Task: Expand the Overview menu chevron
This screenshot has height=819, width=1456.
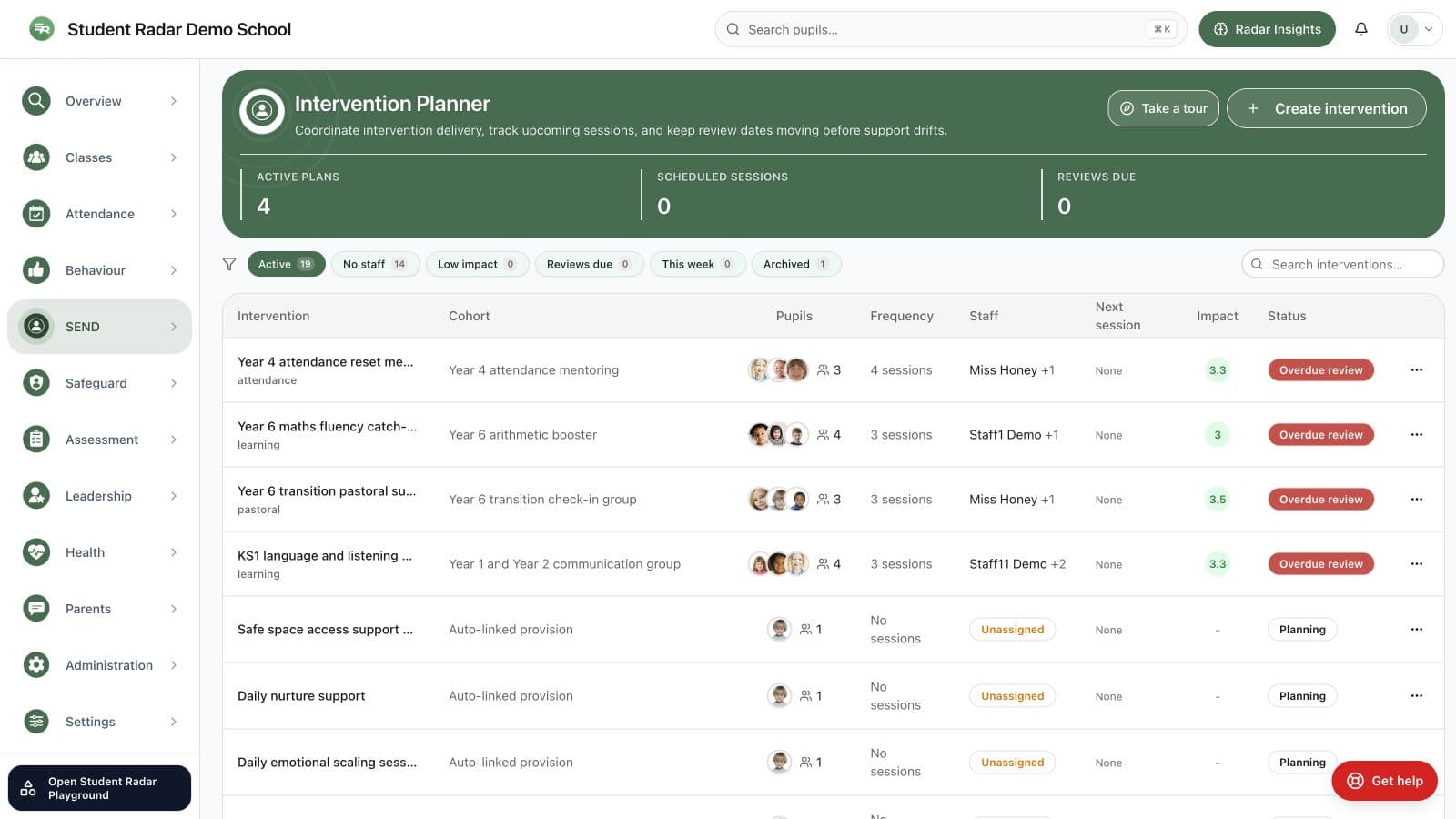Action: click(174, 101)
